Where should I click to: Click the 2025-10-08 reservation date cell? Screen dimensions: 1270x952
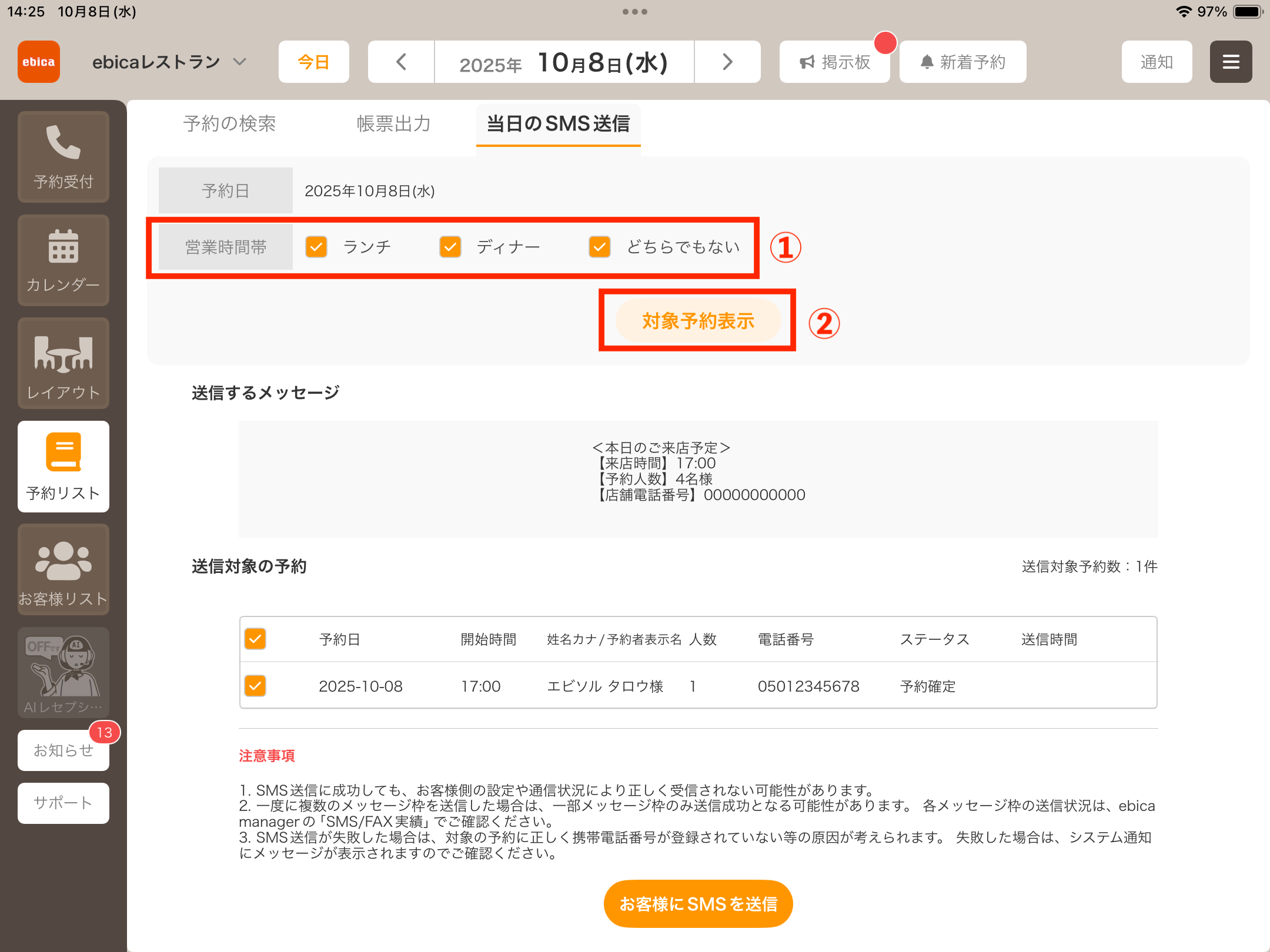361,686
